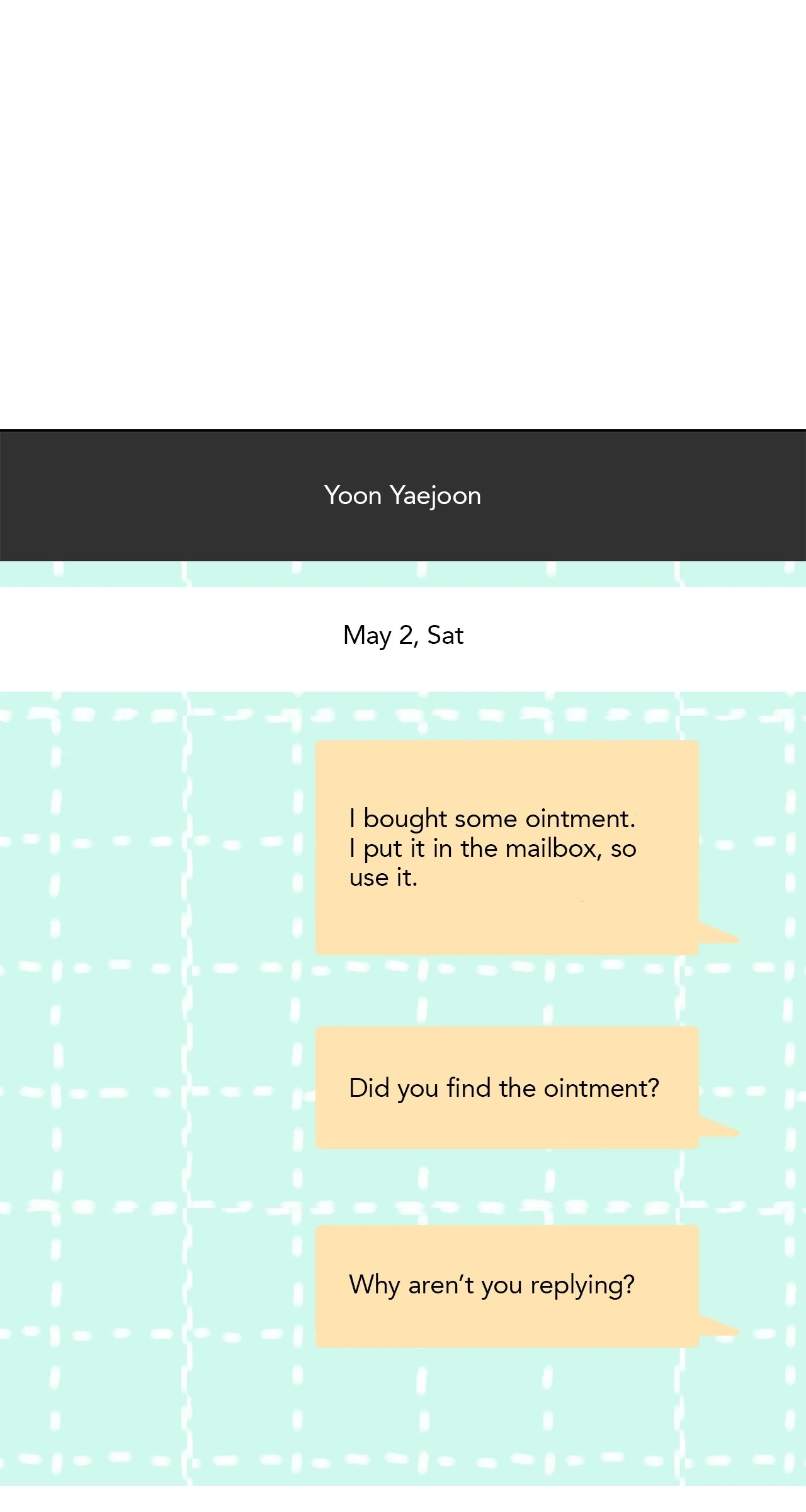Click the tail of the last message bubble
The width and height of the screenshot is (806, 1512).
click(719, 1326)
